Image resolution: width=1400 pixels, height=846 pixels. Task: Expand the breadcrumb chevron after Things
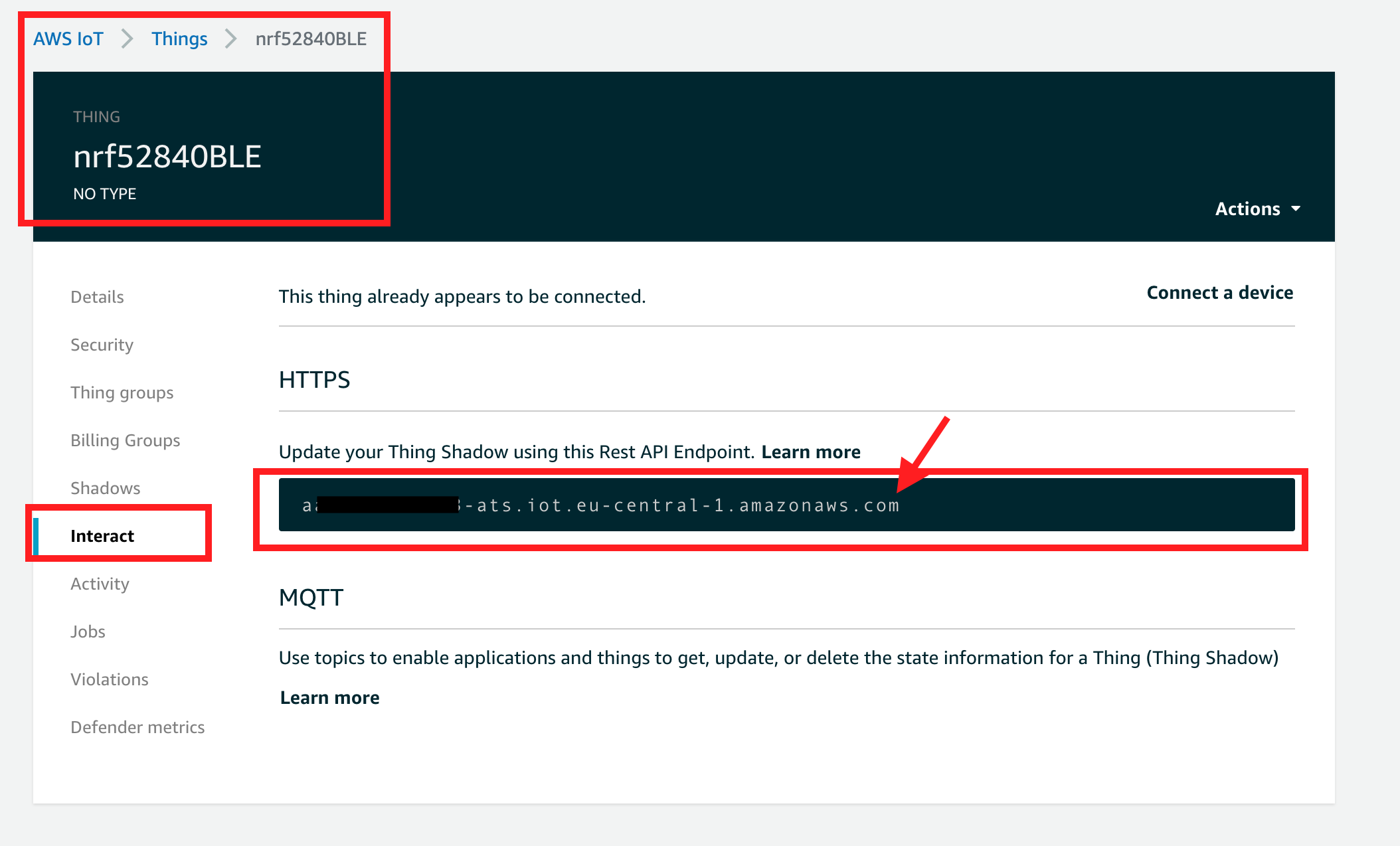(x=229, y=39)
